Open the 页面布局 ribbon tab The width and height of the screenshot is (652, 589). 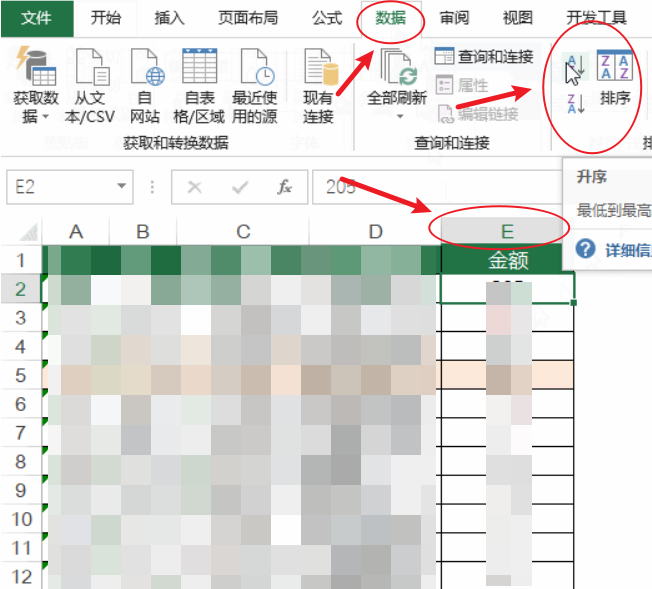[248, 18]
